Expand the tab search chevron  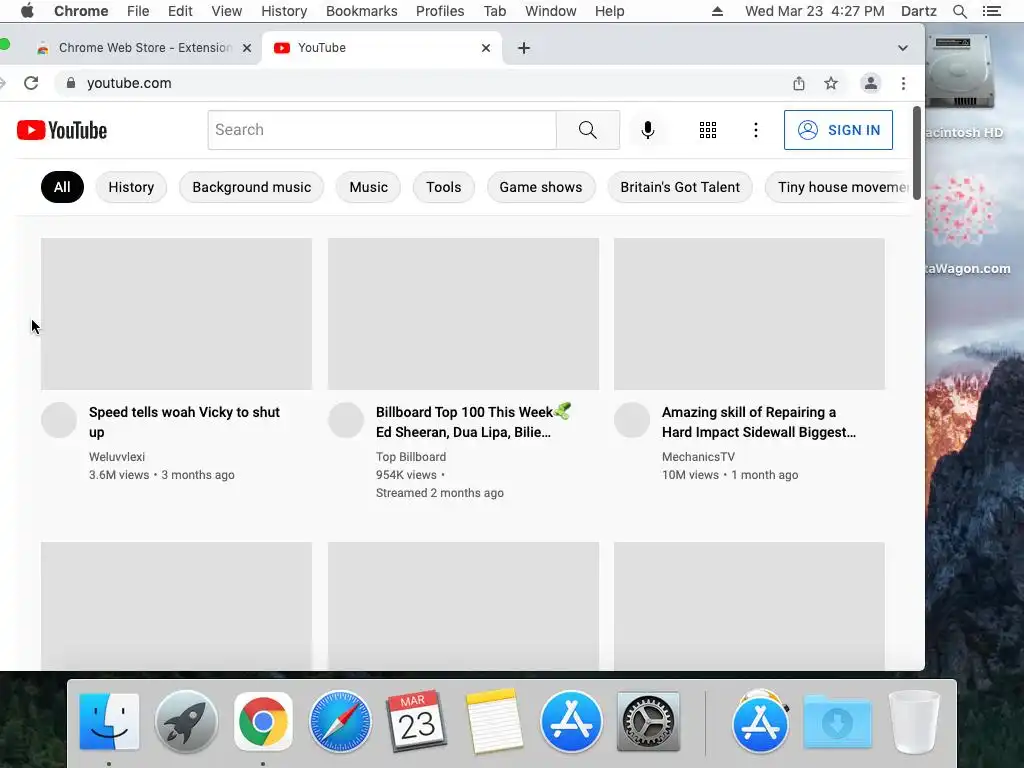click(x=903, y=48)
